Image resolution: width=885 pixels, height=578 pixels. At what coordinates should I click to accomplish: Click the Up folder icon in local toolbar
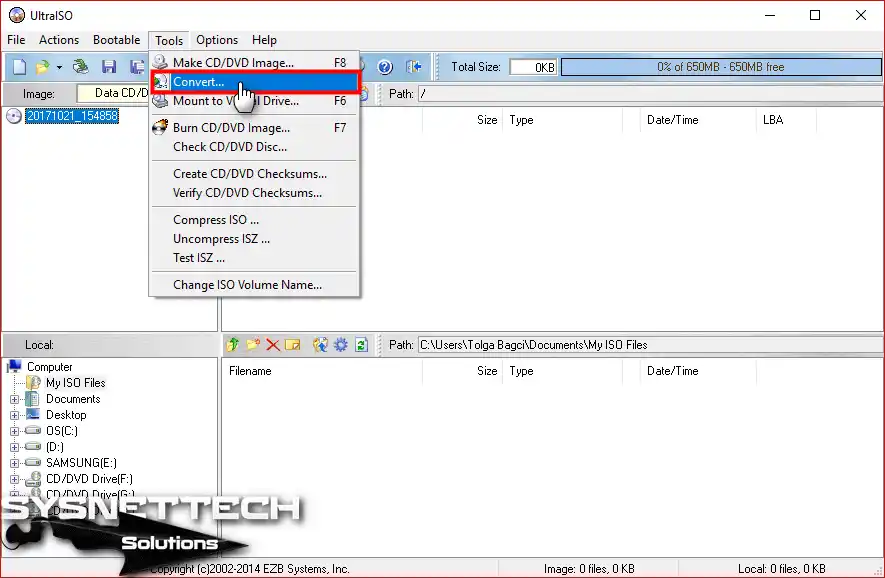click(x=233, y=345)
